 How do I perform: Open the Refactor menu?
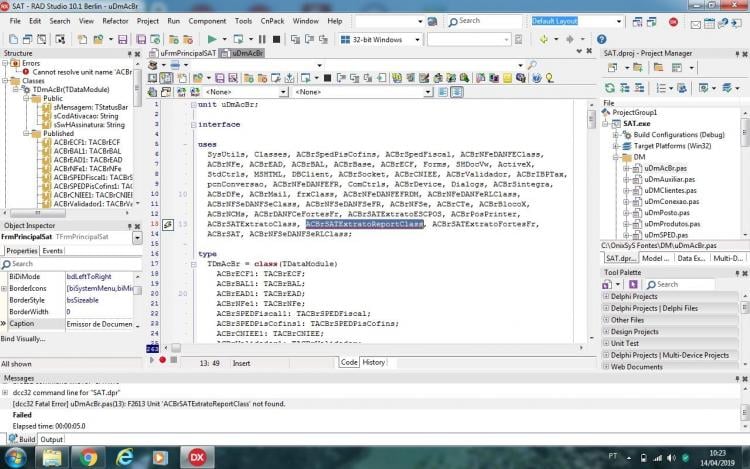tap(115, 21)
